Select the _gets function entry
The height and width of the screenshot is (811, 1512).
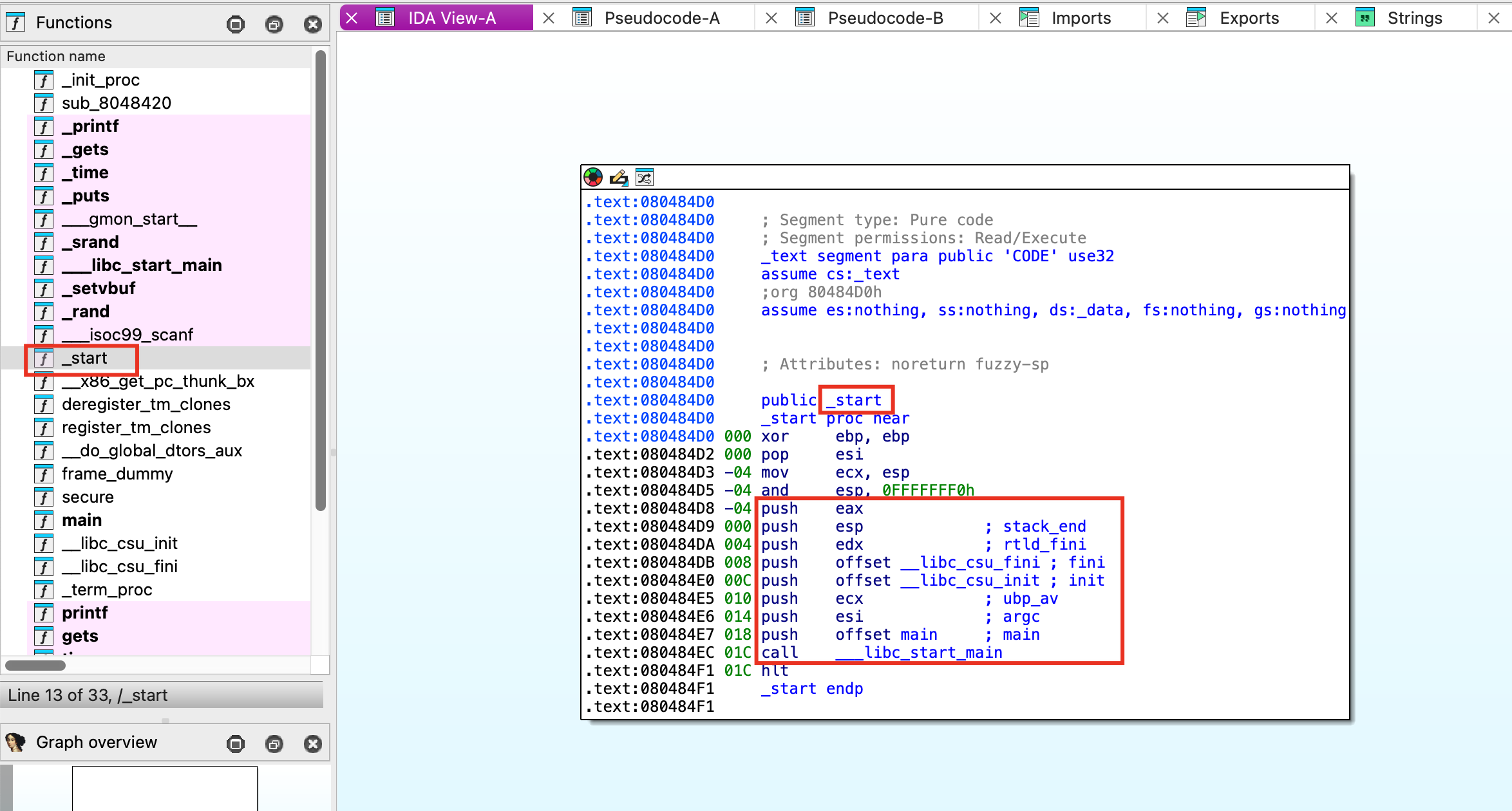tap(157, 149)
